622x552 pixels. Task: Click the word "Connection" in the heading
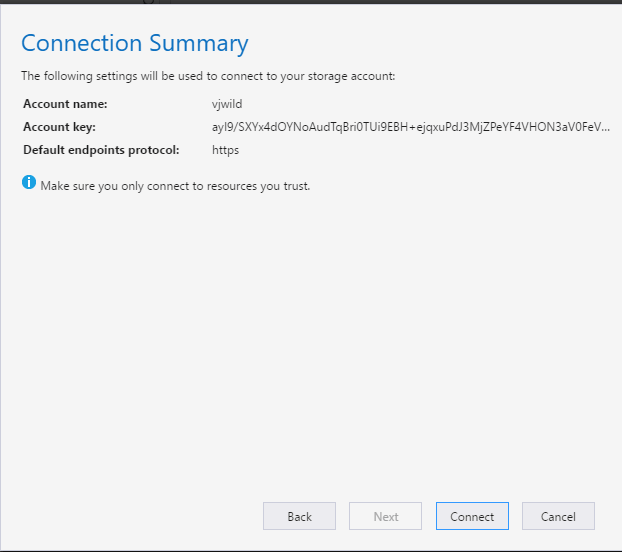(x=82, y=43)
